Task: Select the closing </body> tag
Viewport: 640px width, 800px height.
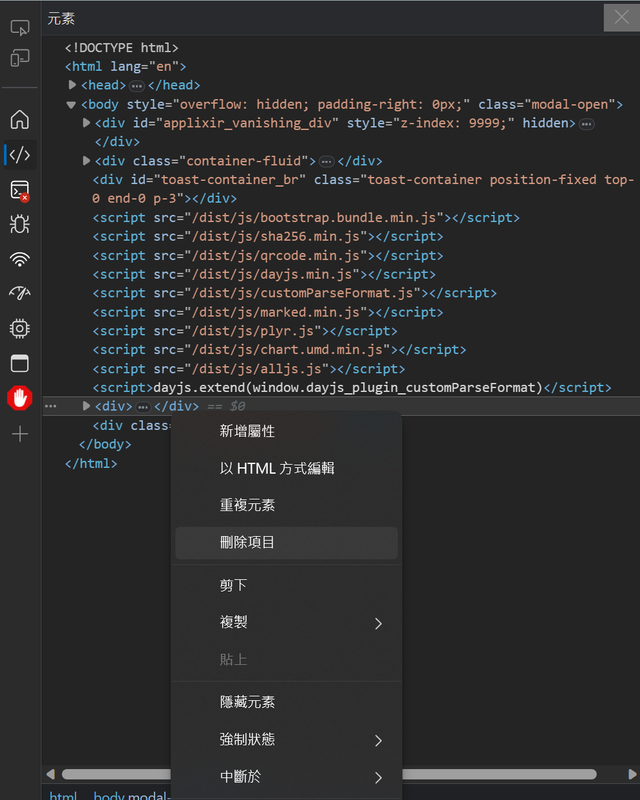Action: click(105, 444)
